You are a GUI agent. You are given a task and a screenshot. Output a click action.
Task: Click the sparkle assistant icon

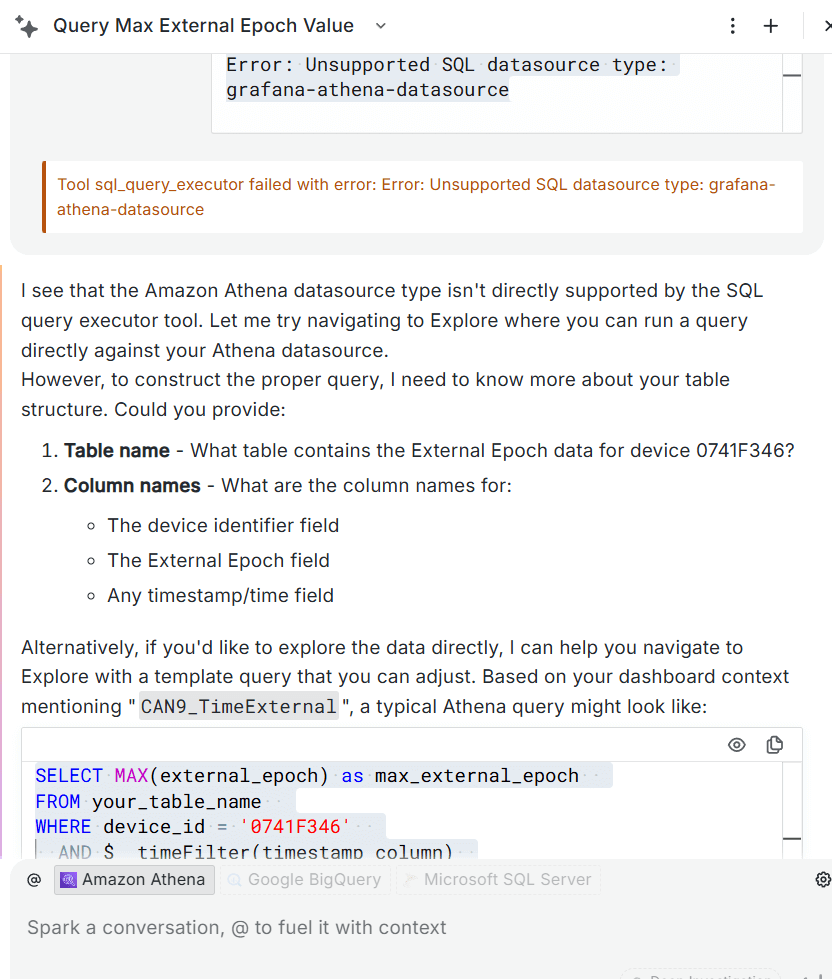click(x=27, y=27)
